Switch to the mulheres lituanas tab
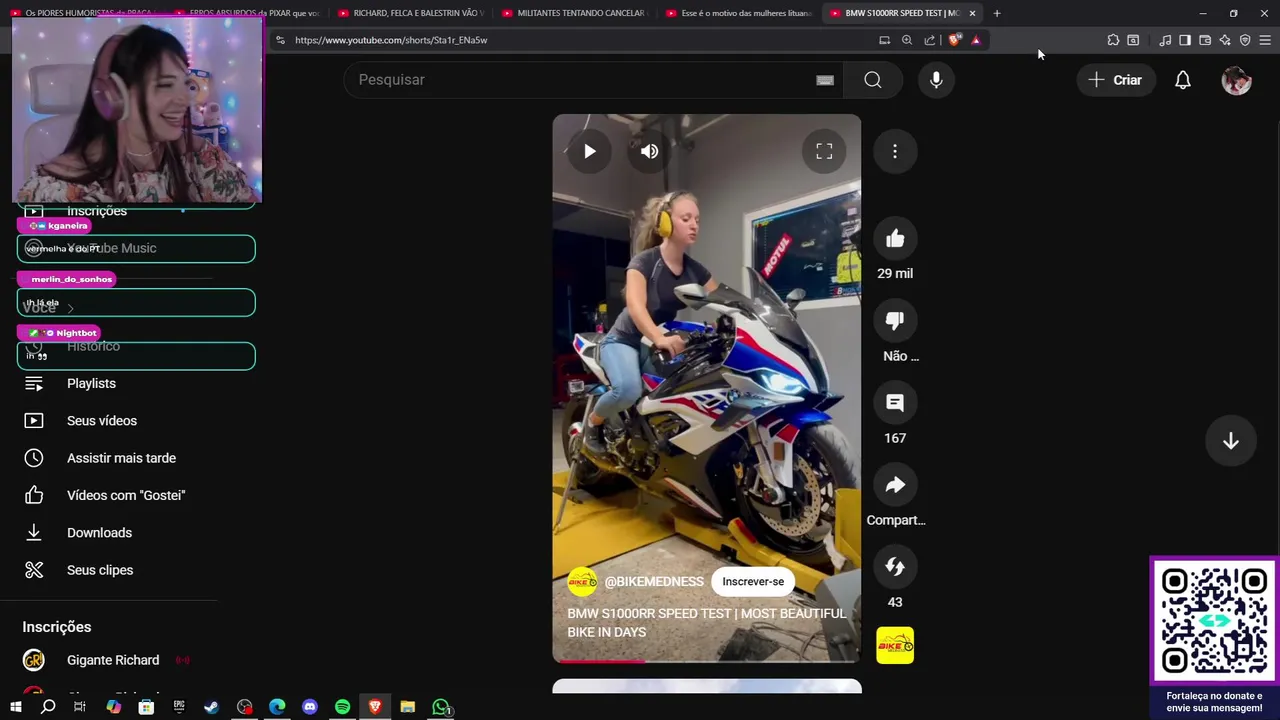The width and height of the screenshot is (1280, 720). coord(738,13)
